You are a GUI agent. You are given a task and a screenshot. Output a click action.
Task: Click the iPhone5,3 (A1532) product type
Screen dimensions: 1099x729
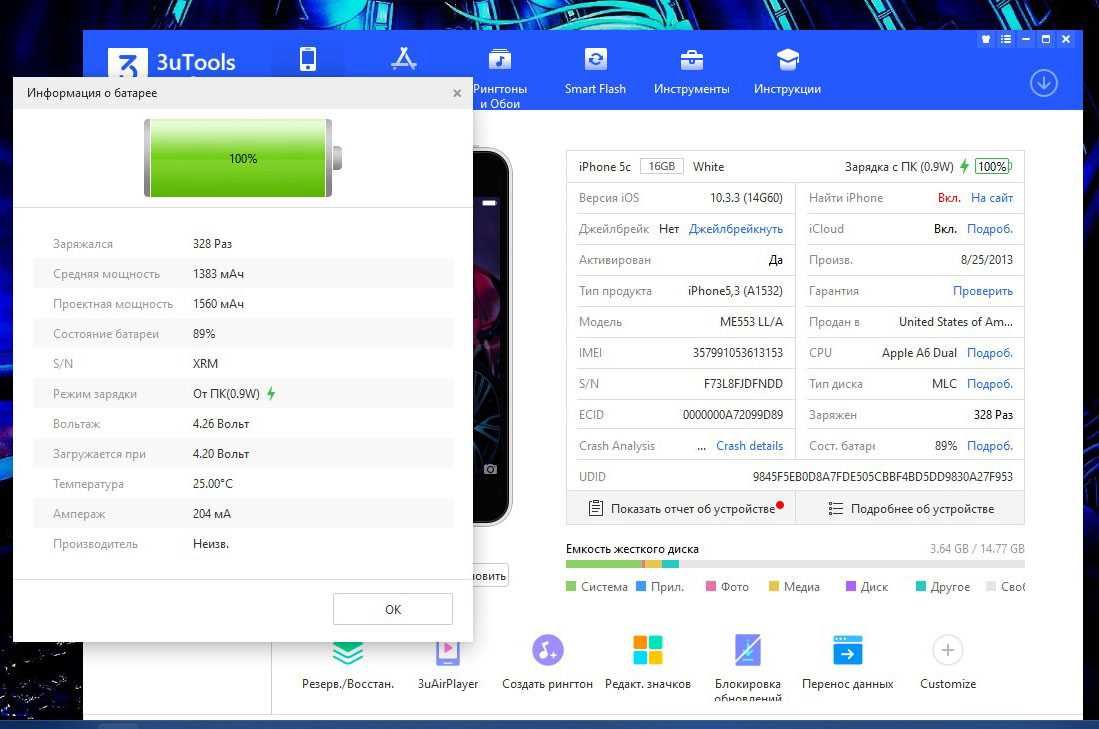click(735, 291)
